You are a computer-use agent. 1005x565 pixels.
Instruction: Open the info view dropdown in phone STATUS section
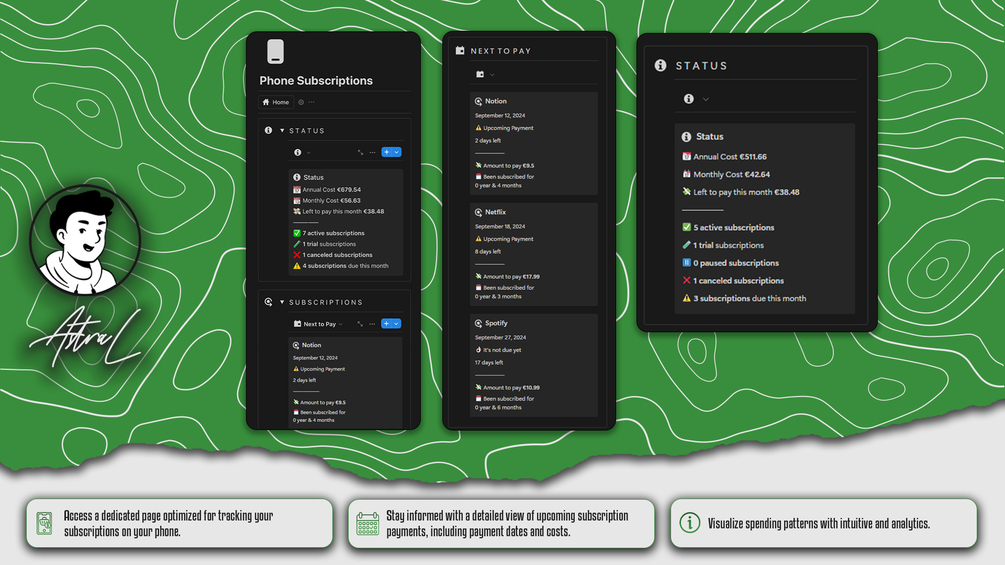(x=302, y=152)
